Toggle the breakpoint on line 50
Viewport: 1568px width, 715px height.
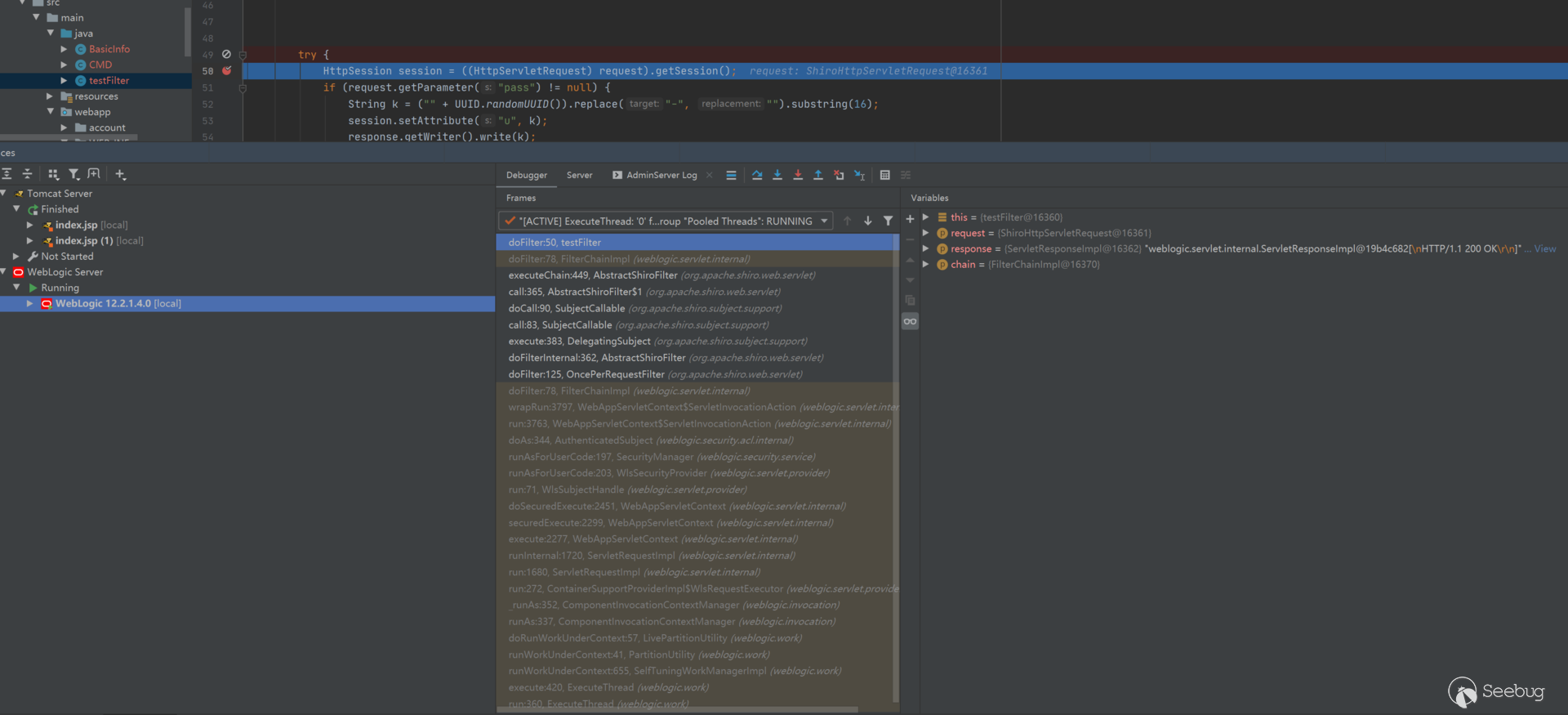point(227,71)
